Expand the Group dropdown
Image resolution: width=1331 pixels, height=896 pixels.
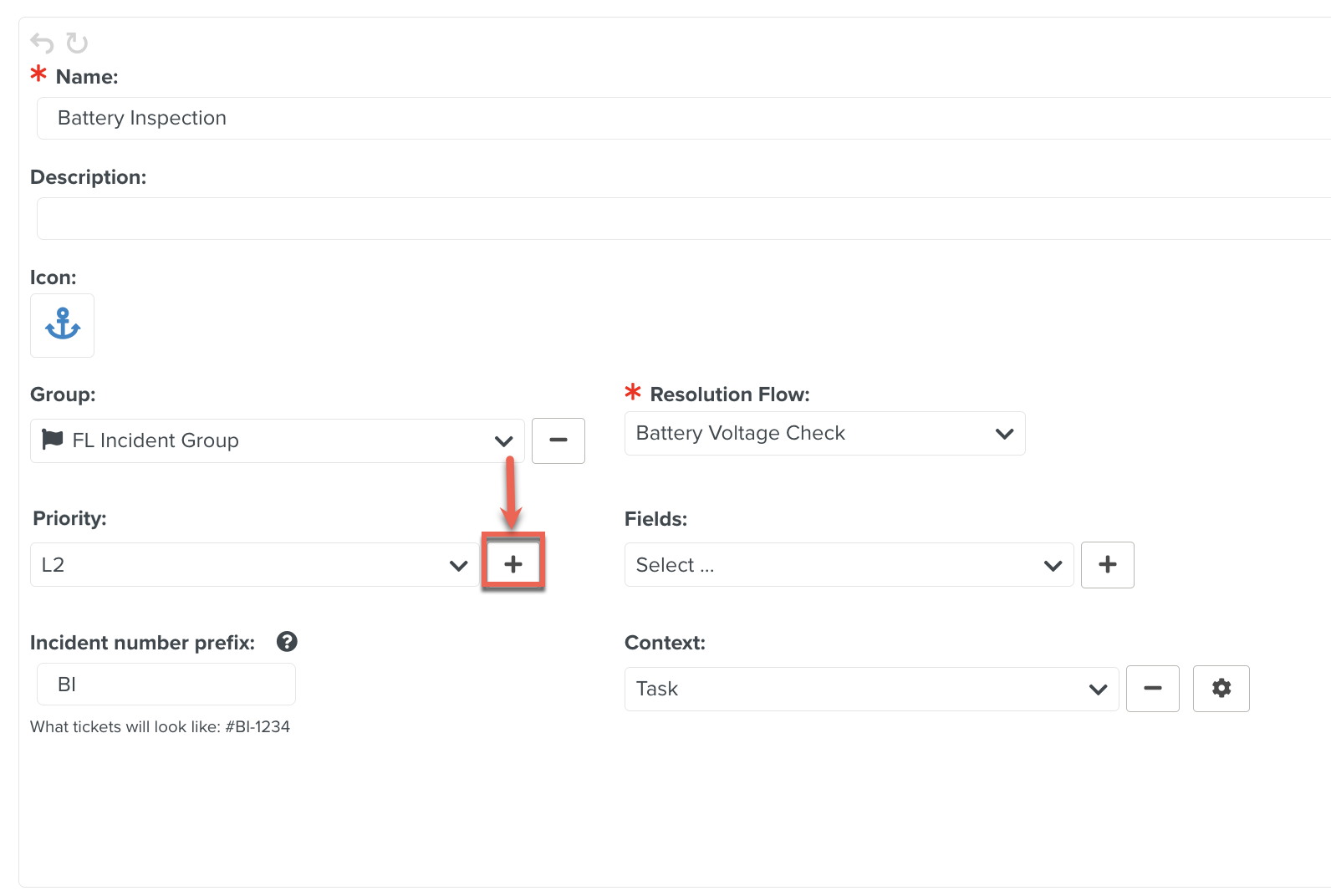coord(276,440)
